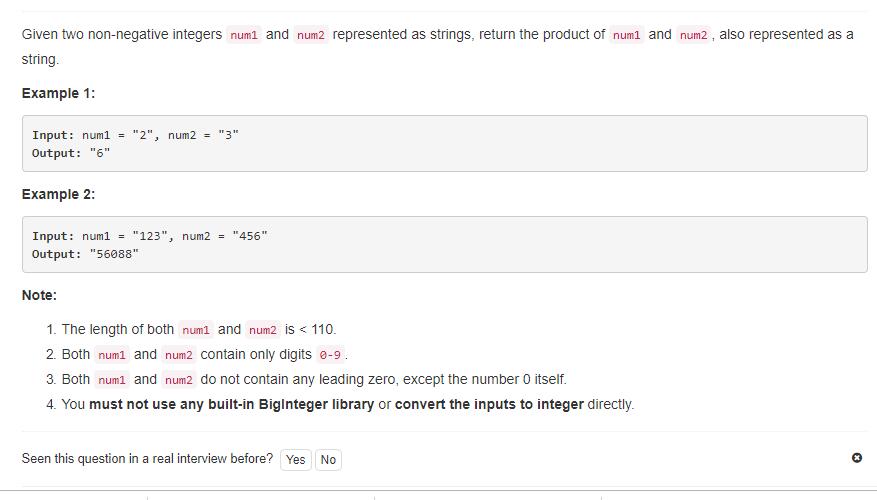The width and height of the screenshot is (877, 500).
Task: Click the Output "56088" line
Action: [x=85, y=254]
